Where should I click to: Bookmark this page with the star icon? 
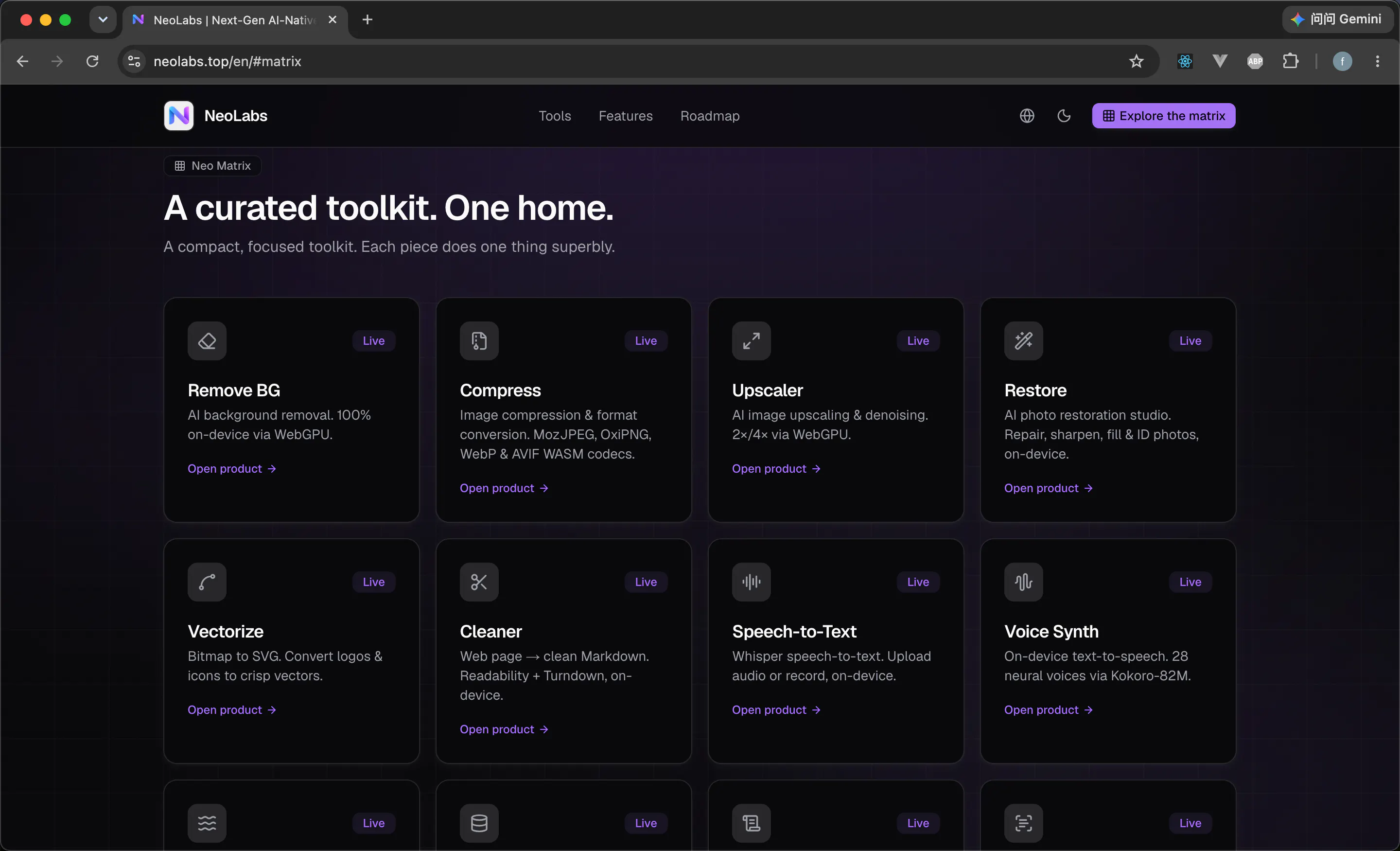tap(1136, 61)
